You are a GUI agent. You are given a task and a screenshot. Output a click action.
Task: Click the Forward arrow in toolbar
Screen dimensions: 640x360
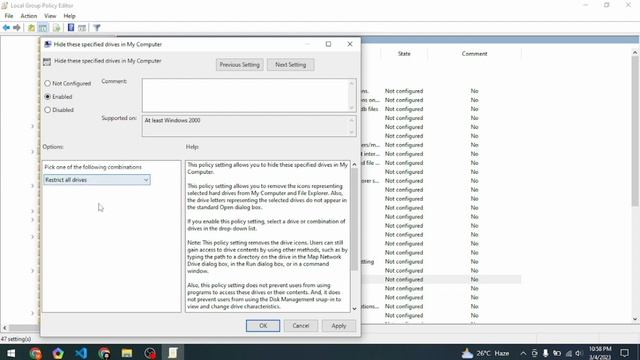click(17, 28)
